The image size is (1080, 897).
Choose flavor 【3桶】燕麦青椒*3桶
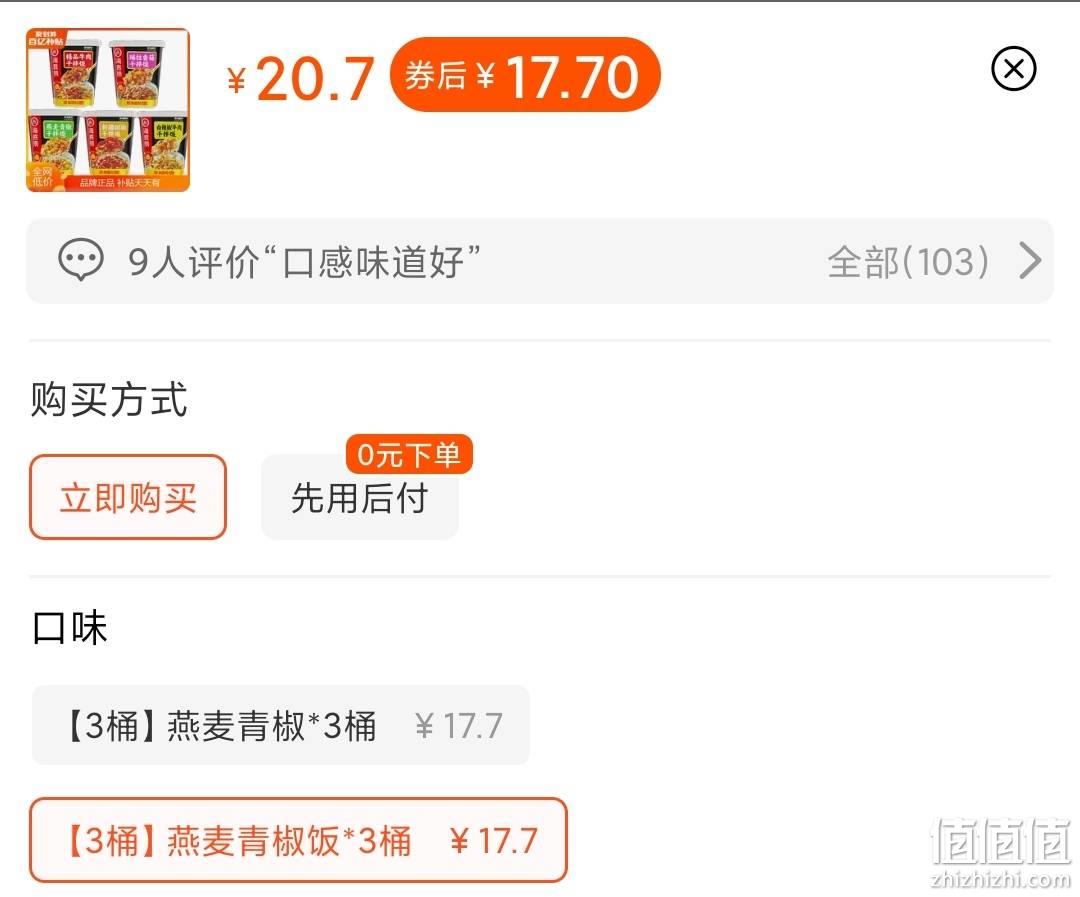pyautogui.click(x=280, y=725)
